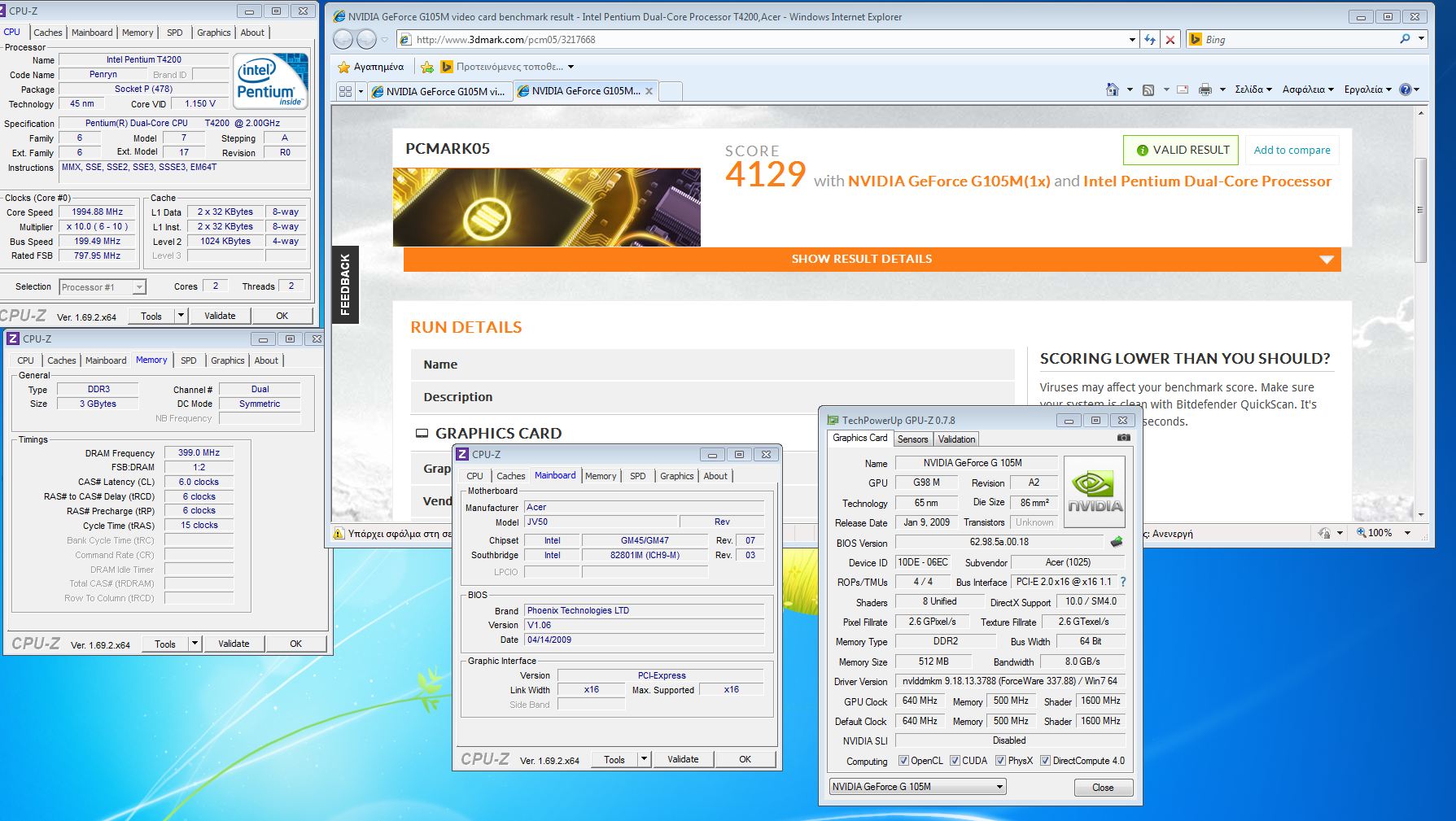This screenshot has height=821, width=1456.
Task: Click Validate in Memory CPU-Z window
Action: pyautogui.click(x=234, y=644)
